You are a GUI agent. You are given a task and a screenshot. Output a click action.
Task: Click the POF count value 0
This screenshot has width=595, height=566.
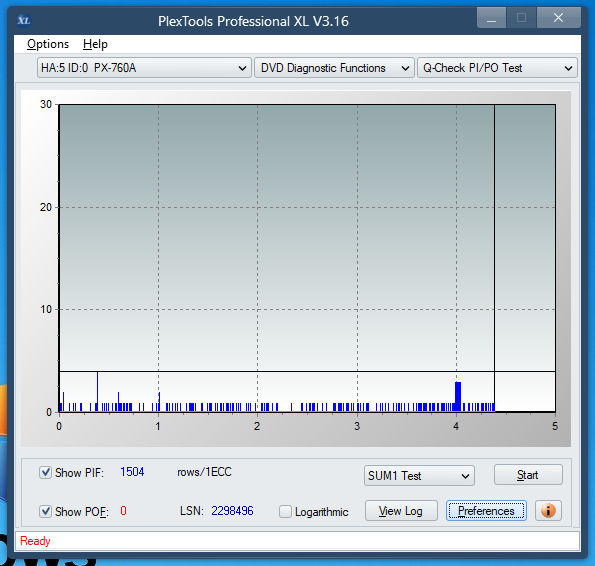(x=123, y=511)
